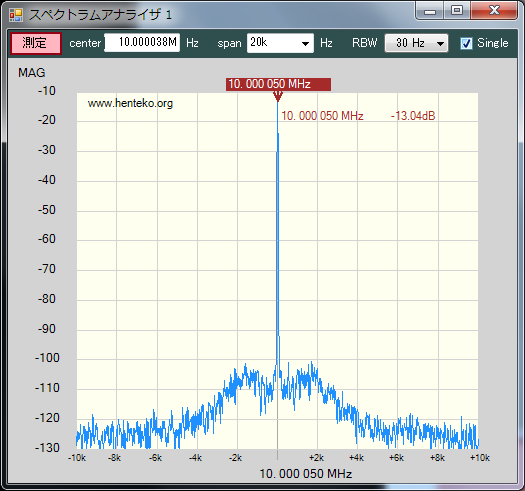Screen dimensions: 525x491
Task: Maximize the spectrum analyzer window
Action: 457,11
